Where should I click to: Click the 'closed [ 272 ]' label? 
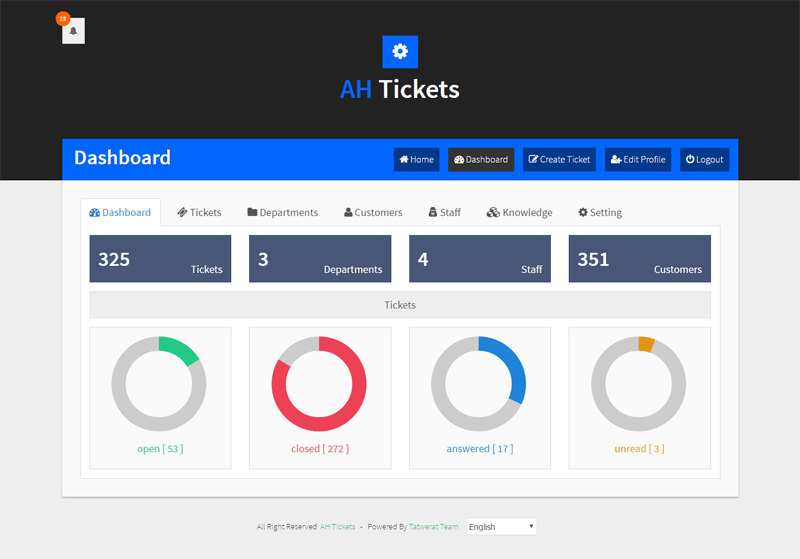320,449
